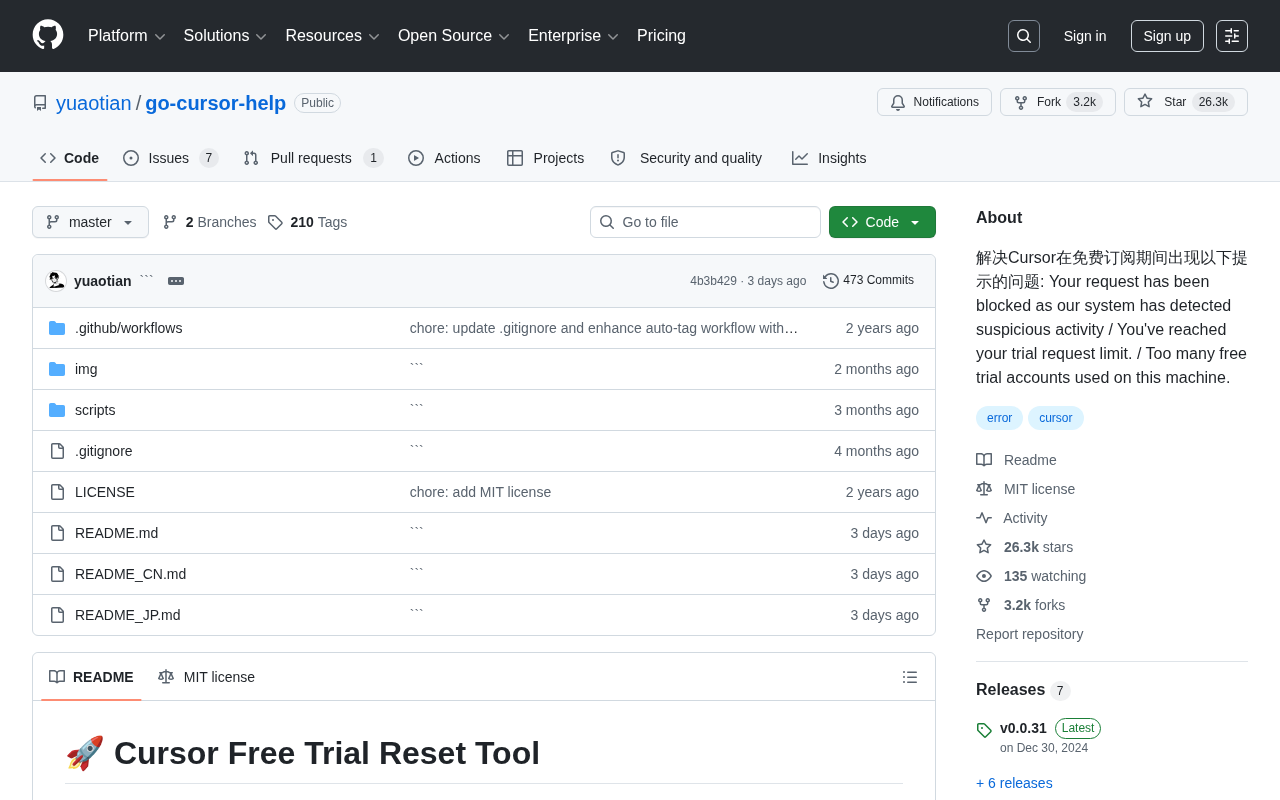Viewport: 1280px width, 800px height.
Task: Open the master branch selector
Action: [90, 222]
